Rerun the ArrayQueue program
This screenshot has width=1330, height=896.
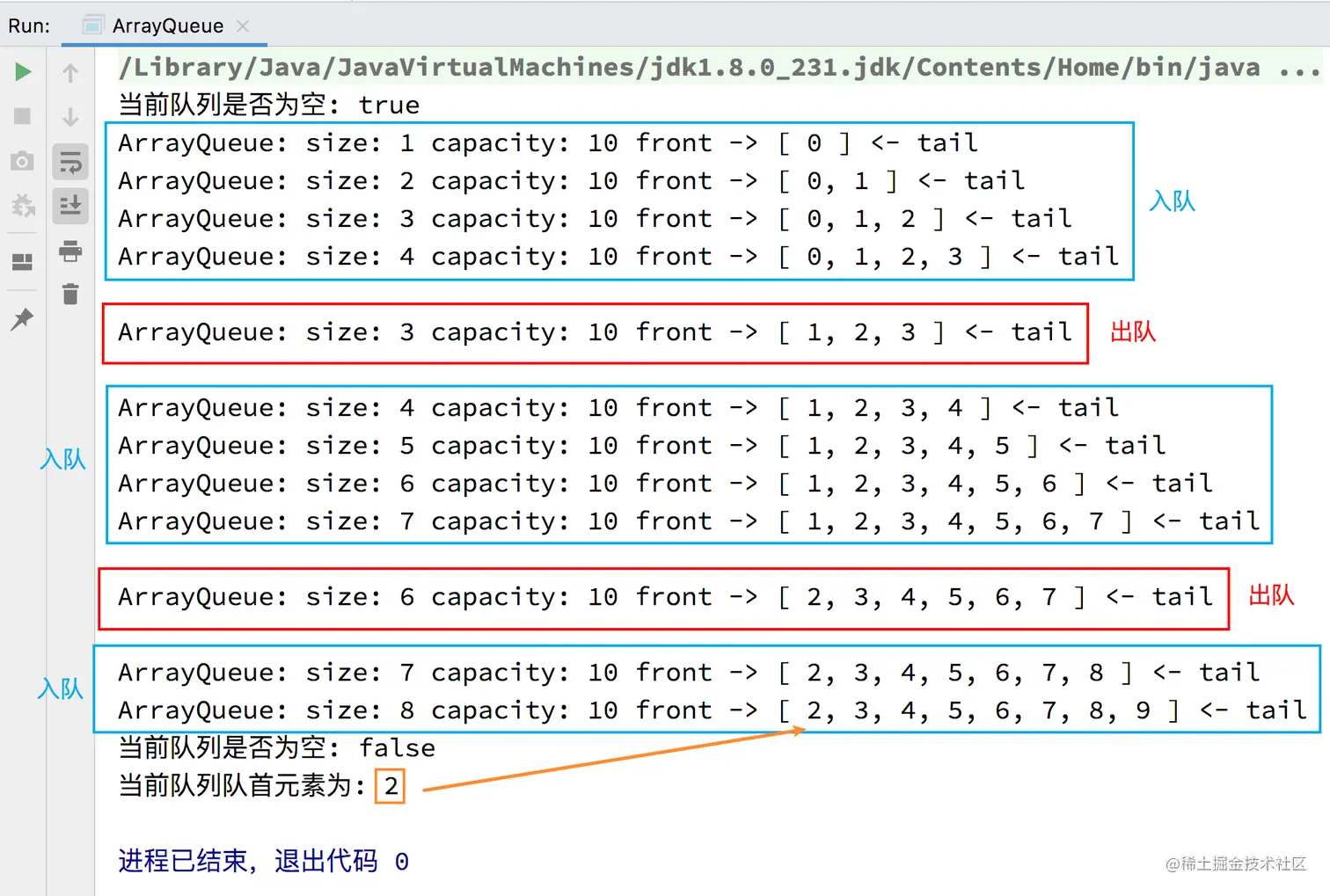click(x=22, y=71)
